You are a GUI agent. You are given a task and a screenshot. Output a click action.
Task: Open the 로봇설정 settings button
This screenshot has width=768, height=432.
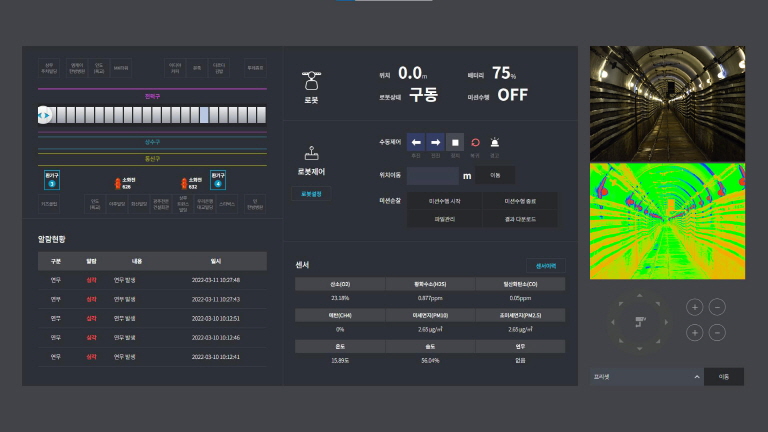pos(310,194)
